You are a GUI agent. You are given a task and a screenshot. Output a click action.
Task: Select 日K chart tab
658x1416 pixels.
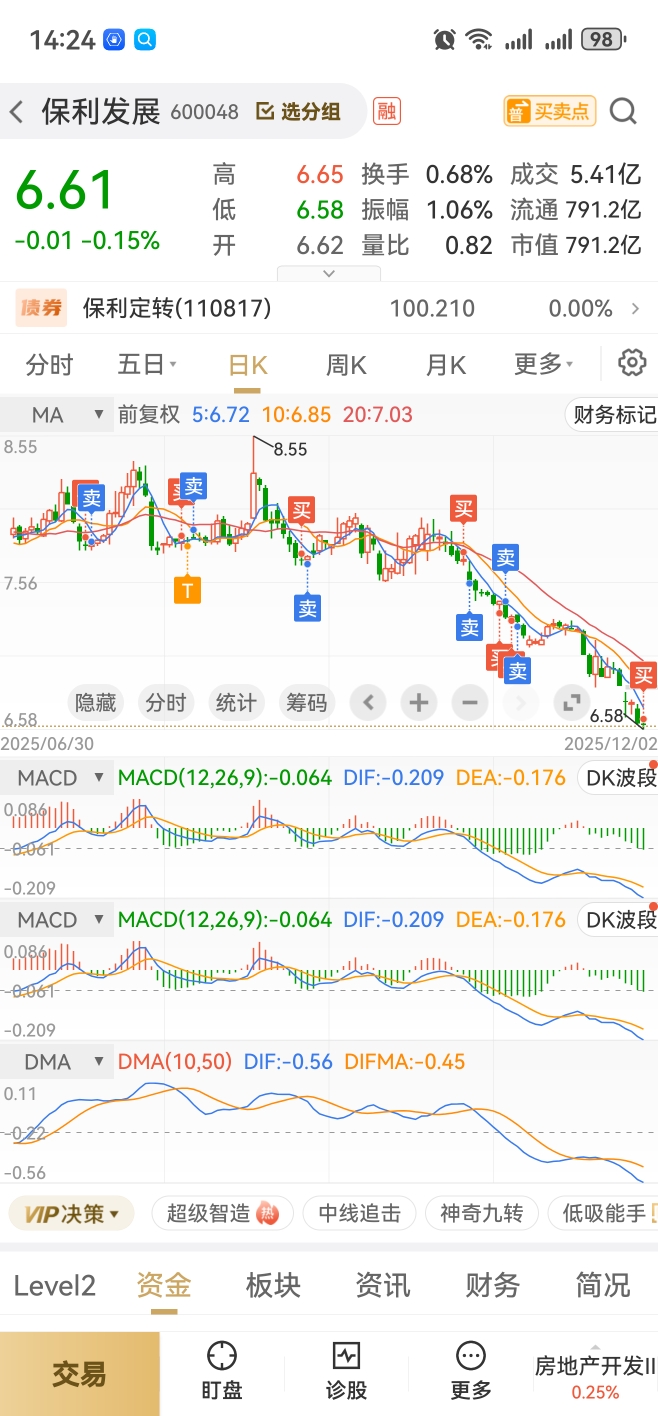pos(248,364)
